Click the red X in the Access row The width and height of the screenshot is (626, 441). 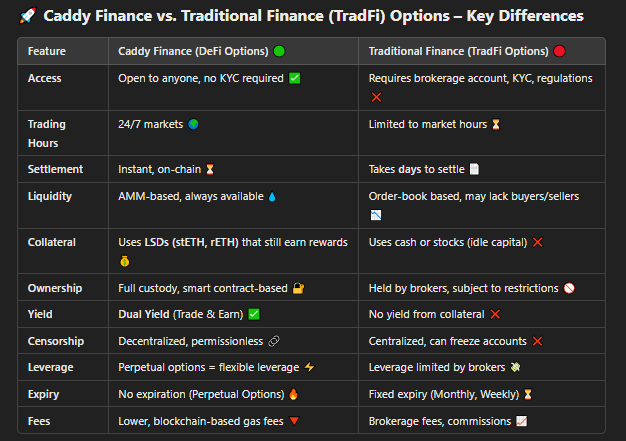click(376, 97)
